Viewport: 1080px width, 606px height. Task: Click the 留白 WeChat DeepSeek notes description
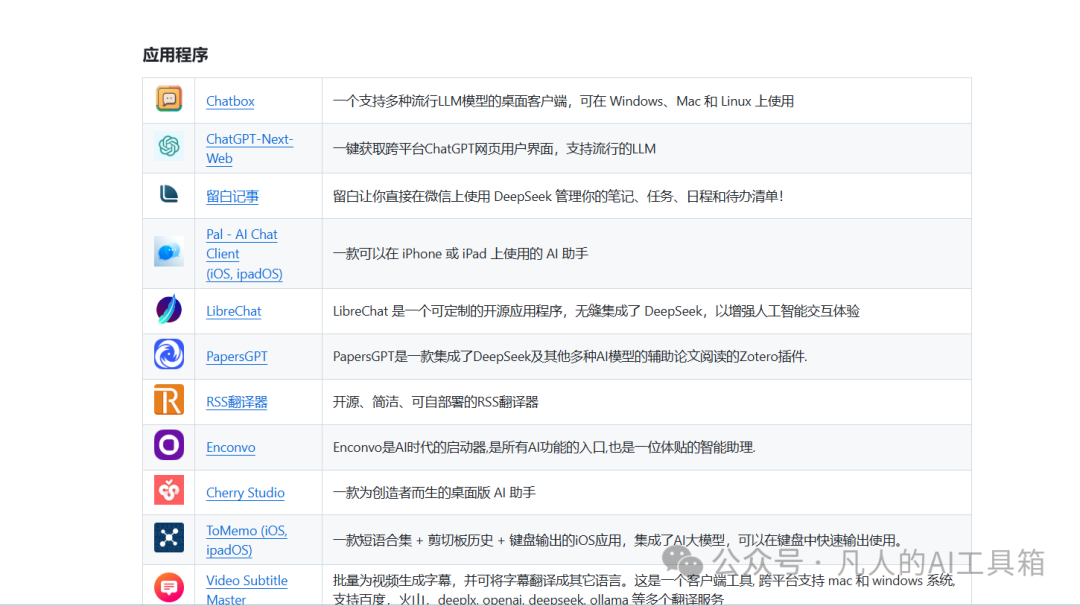coord(558,196)
